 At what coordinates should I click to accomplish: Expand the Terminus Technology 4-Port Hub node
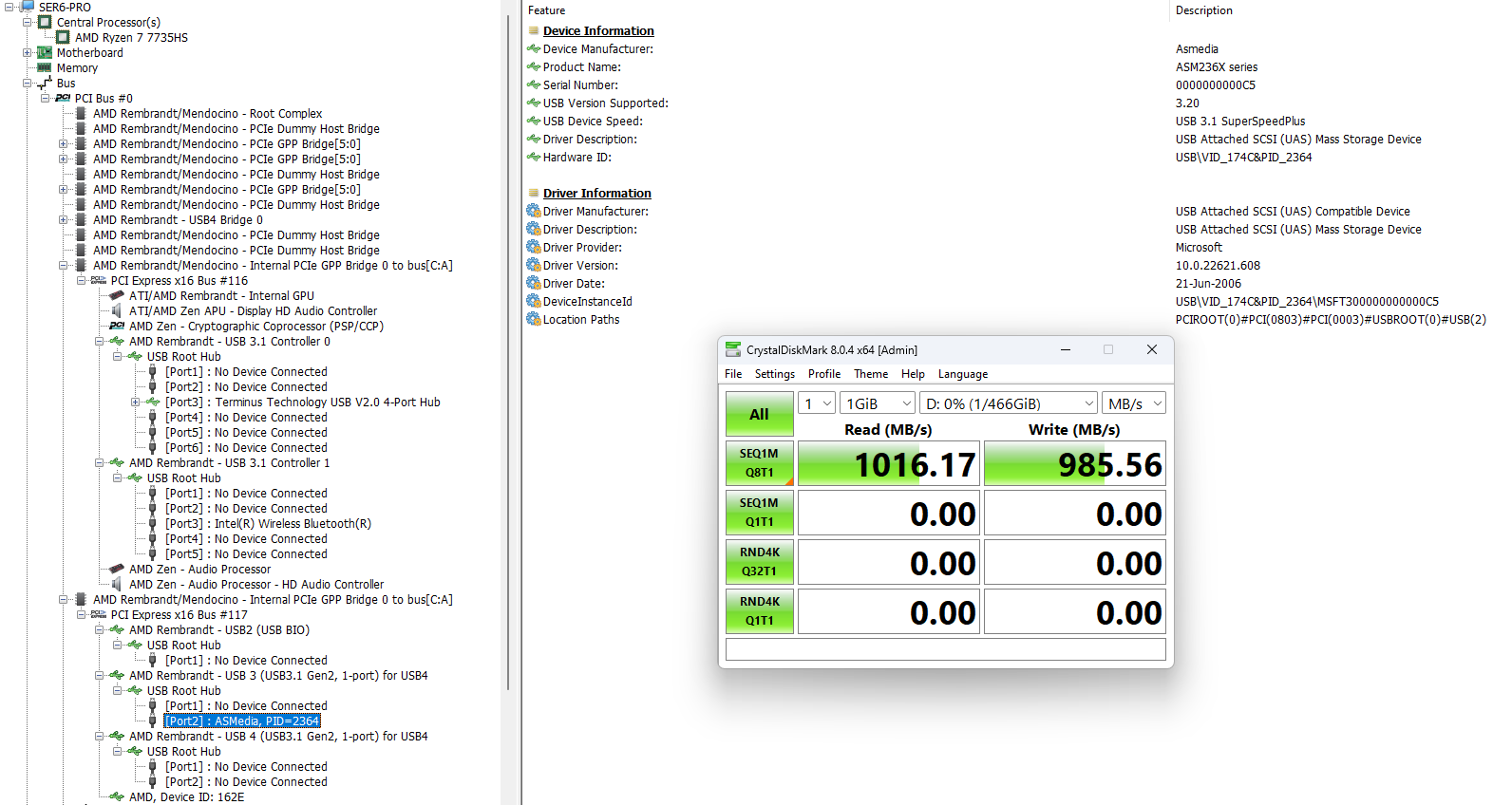point(135,402)
